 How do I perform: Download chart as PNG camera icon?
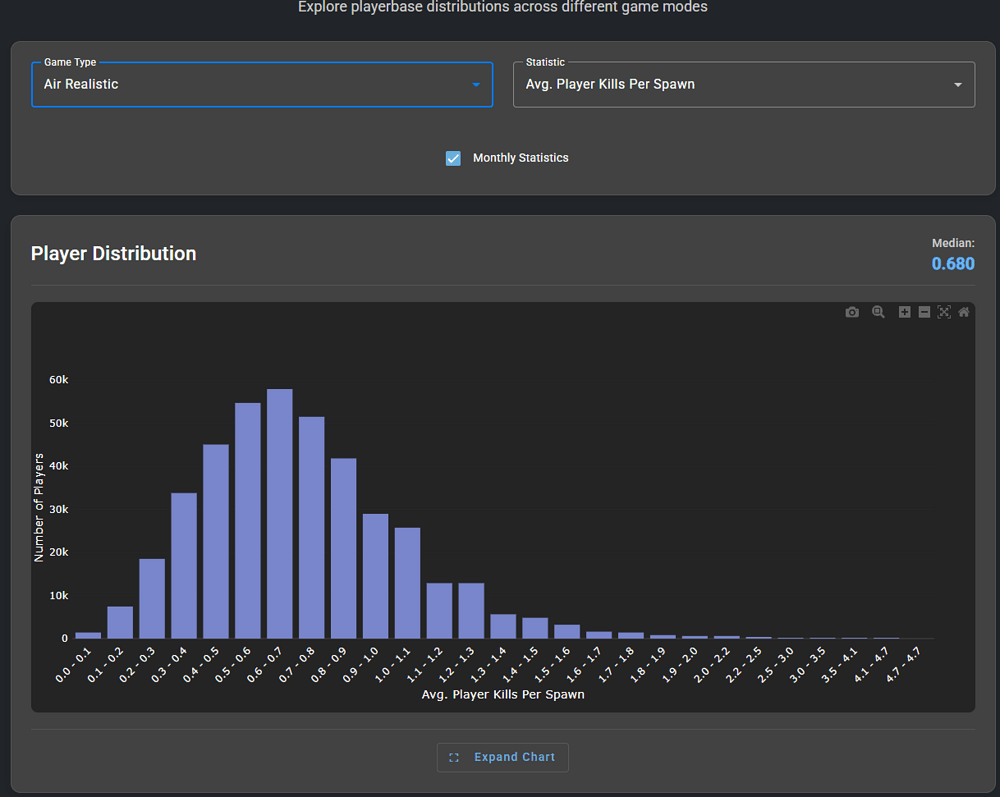coord(852,312)
